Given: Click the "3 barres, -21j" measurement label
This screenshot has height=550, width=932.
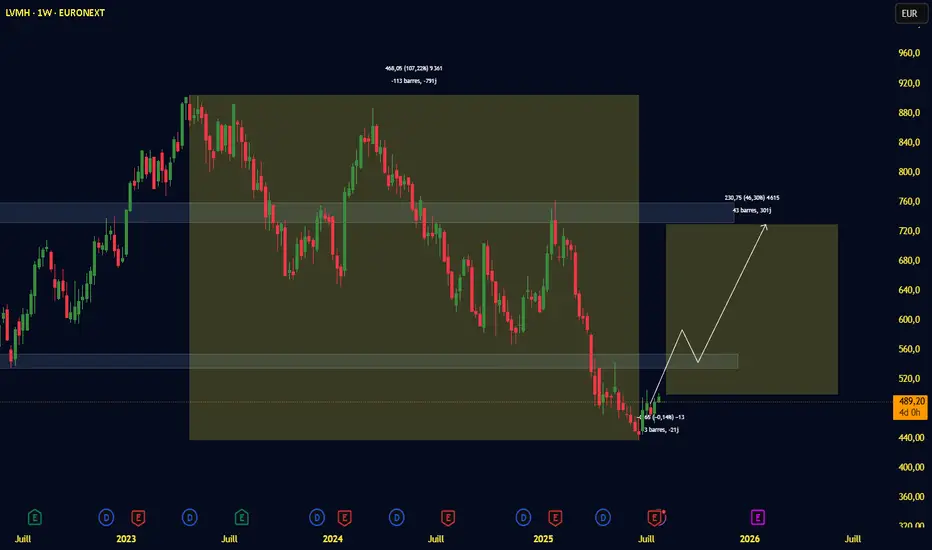Looking at the screenshot, I should (661, 430).
